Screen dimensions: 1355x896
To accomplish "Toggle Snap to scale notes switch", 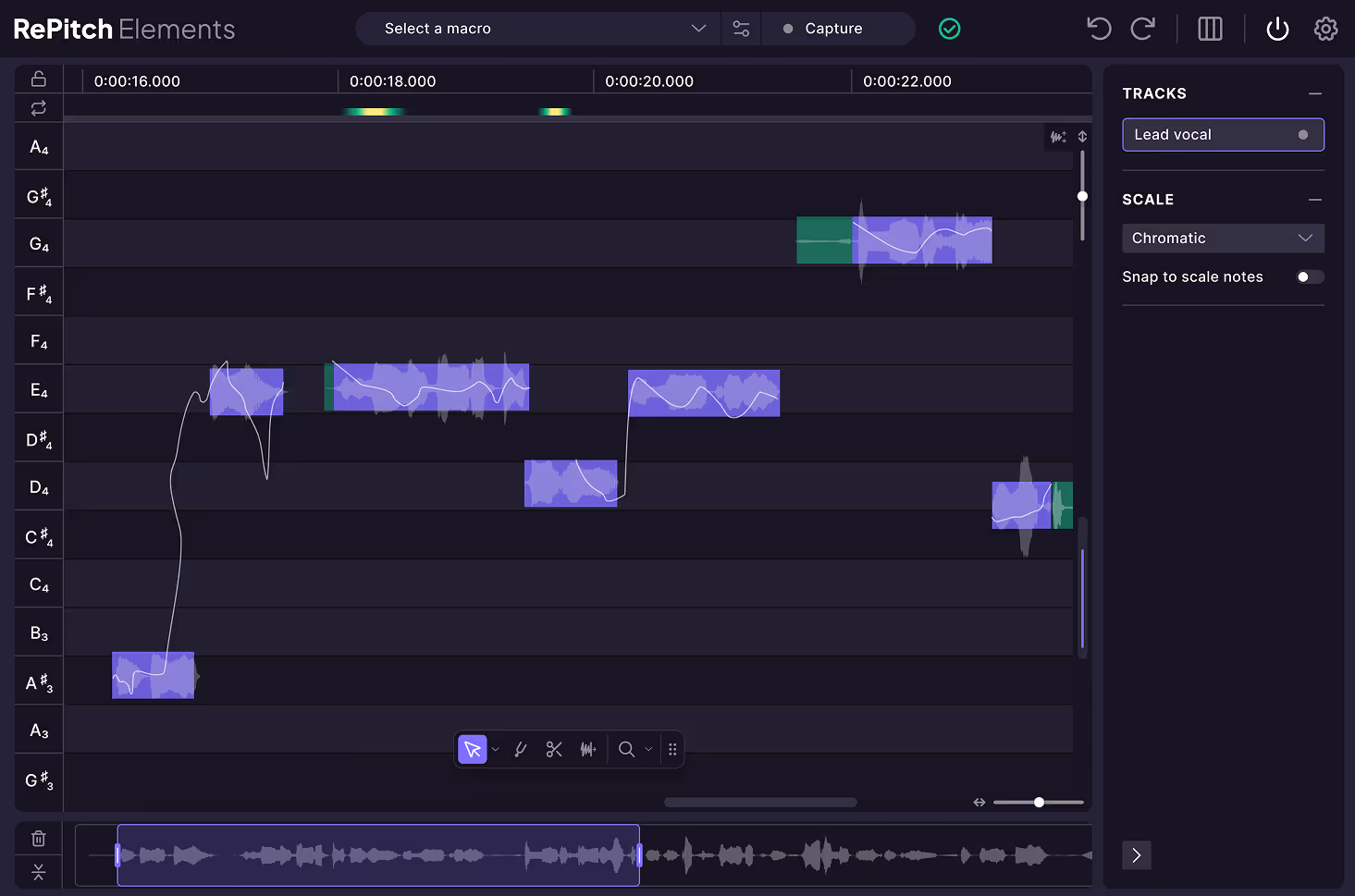I will pyautogui.click(x=1310, y=276).
